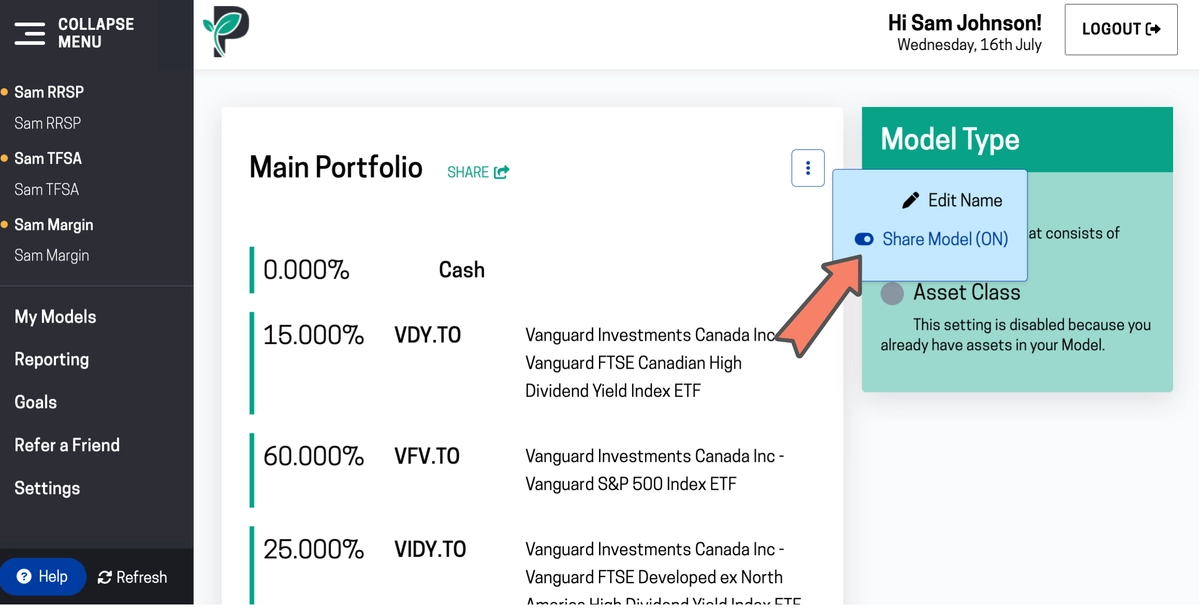1199x611 pixels.
Task: Select the Sam TFSA group heading
Action: (47, 158)
